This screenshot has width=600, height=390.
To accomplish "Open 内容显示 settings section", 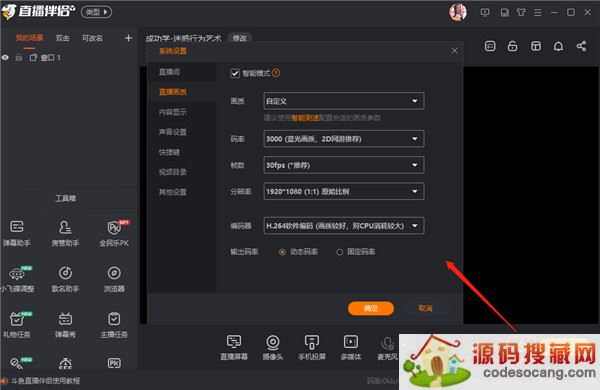I will click(x=182, y=112).
